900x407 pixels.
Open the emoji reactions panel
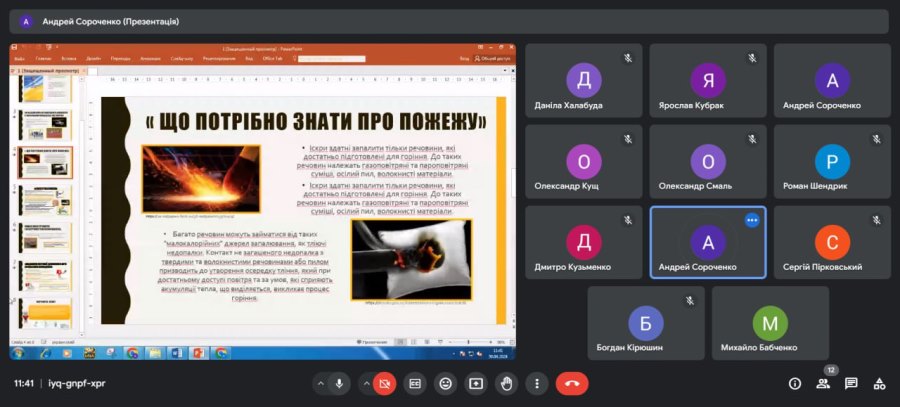click(446, 383)
